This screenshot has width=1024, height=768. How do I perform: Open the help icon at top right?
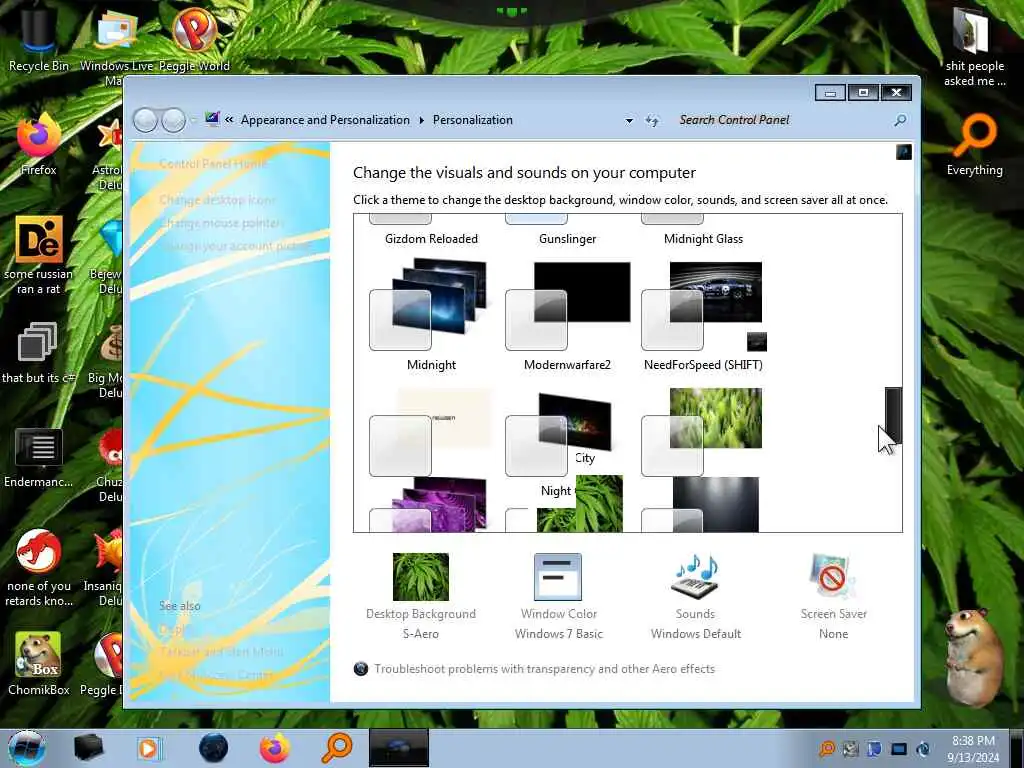tap(904, 153)
